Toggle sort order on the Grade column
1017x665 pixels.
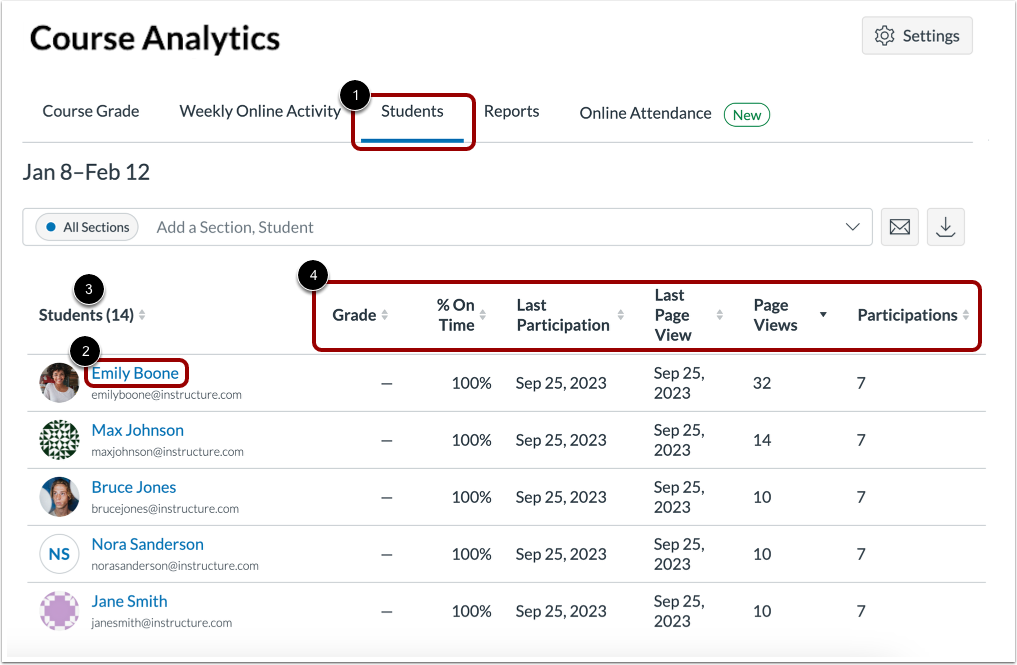coord(383,315)
